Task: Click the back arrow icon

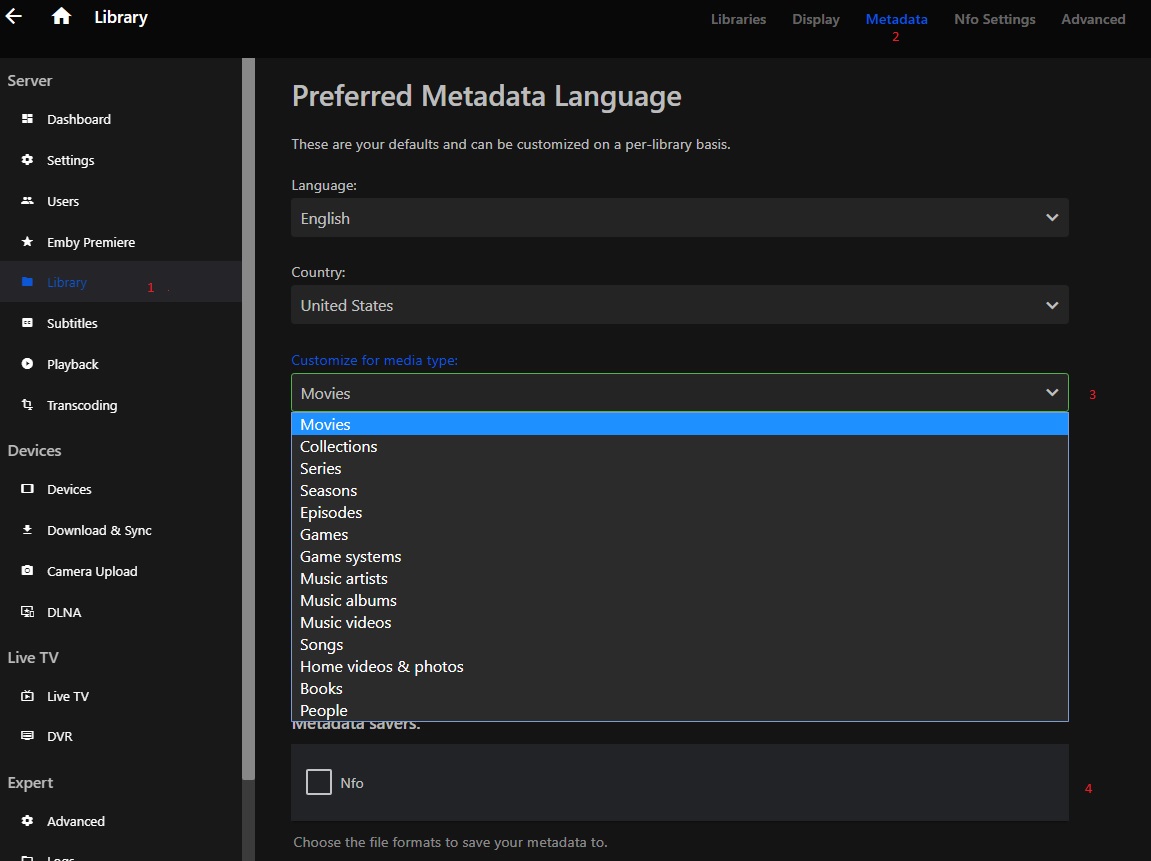Action: 14,16
